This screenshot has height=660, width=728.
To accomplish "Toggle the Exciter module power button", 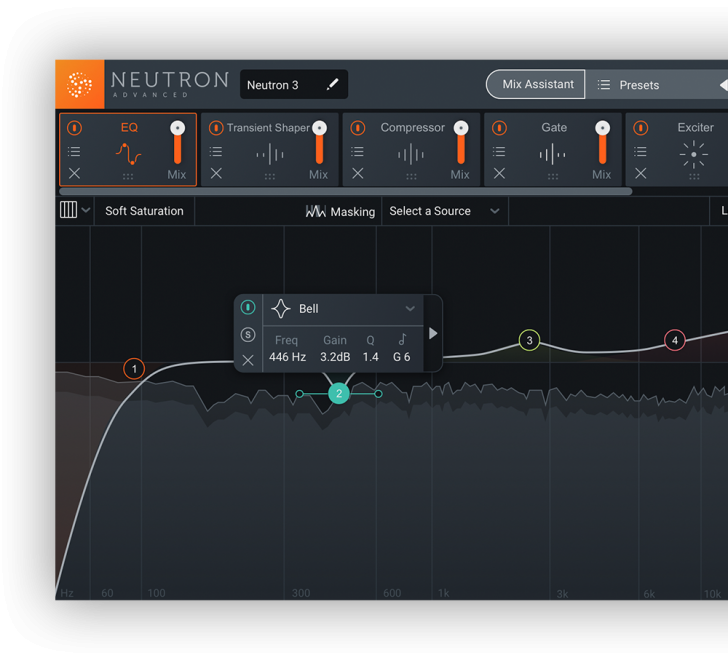I will 641,128.
